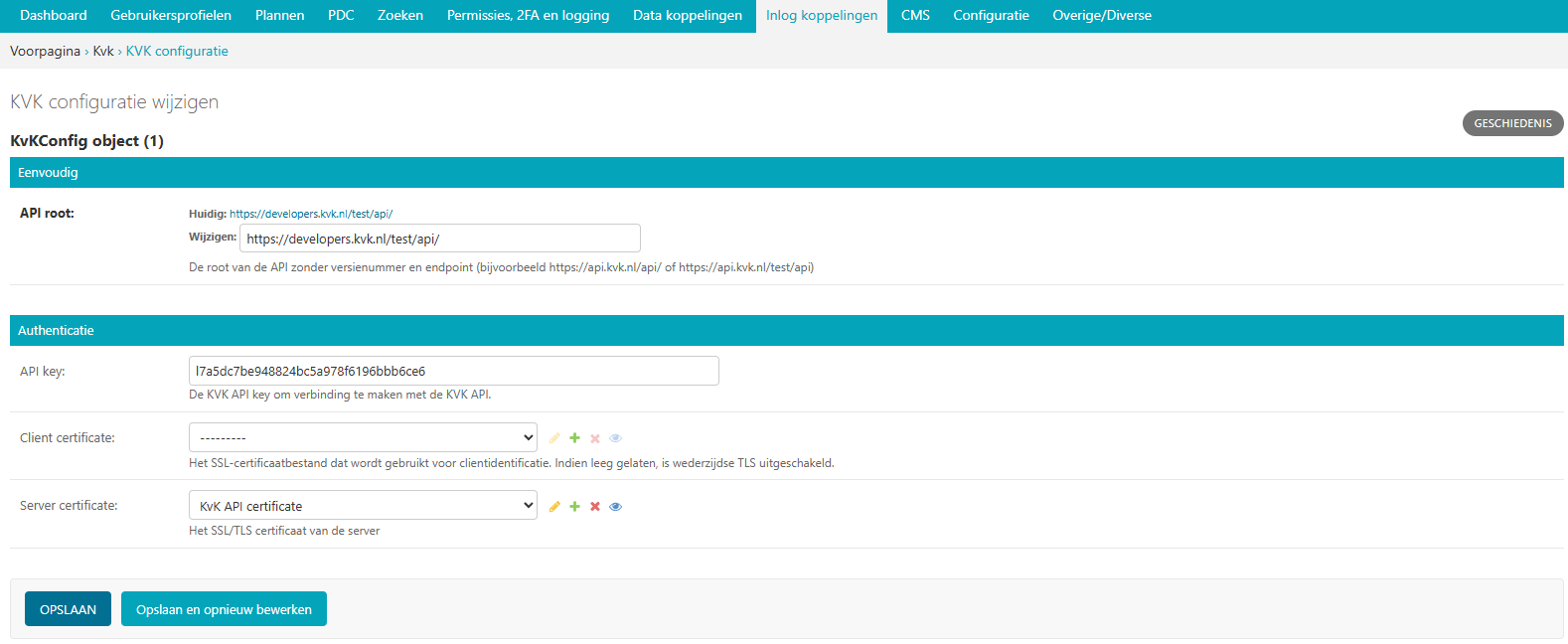1568x644 pixels.
Task: Add new Client certificate plus icon
Action: pyautogui.click(x=574, y=438)
